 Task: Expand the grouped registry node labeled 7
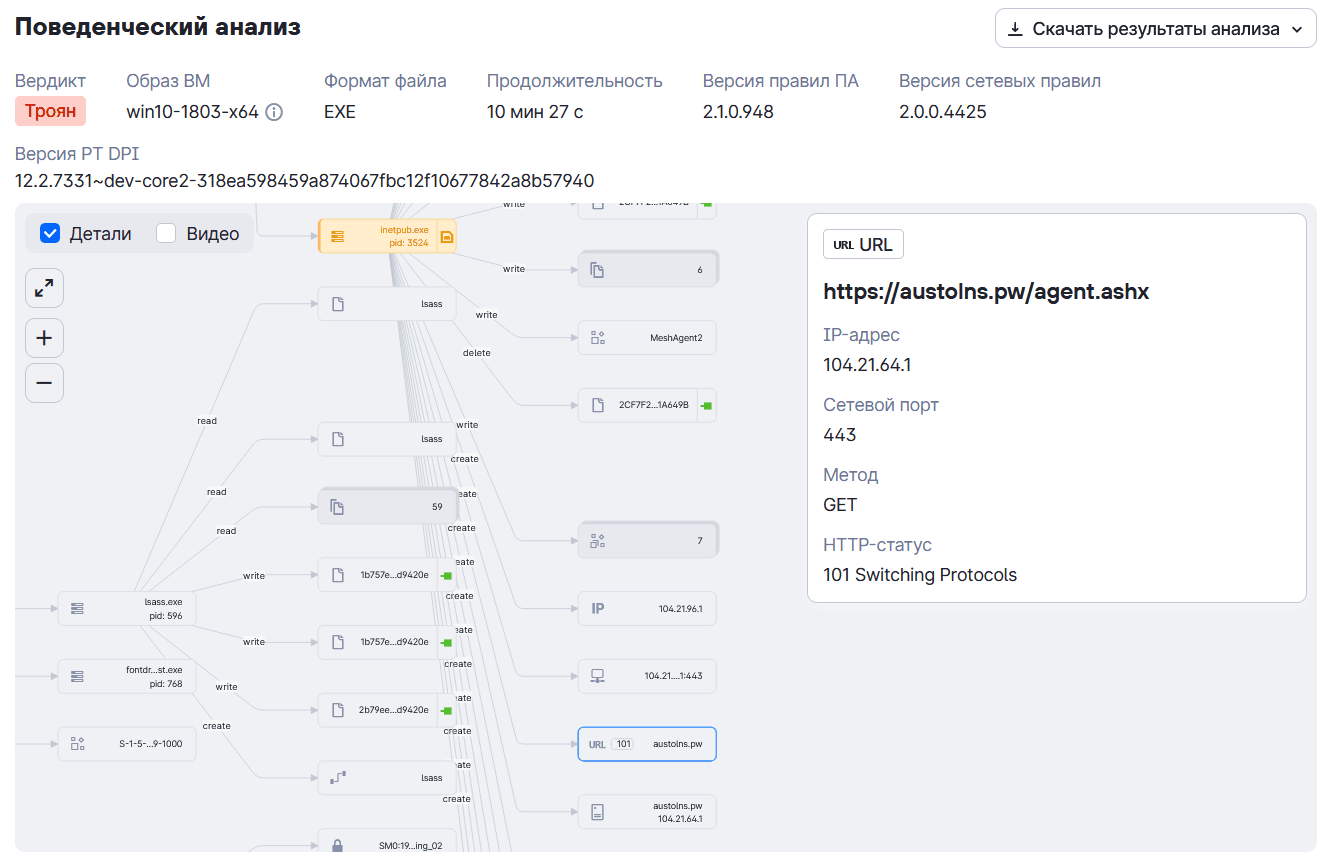tap(648, 540)
